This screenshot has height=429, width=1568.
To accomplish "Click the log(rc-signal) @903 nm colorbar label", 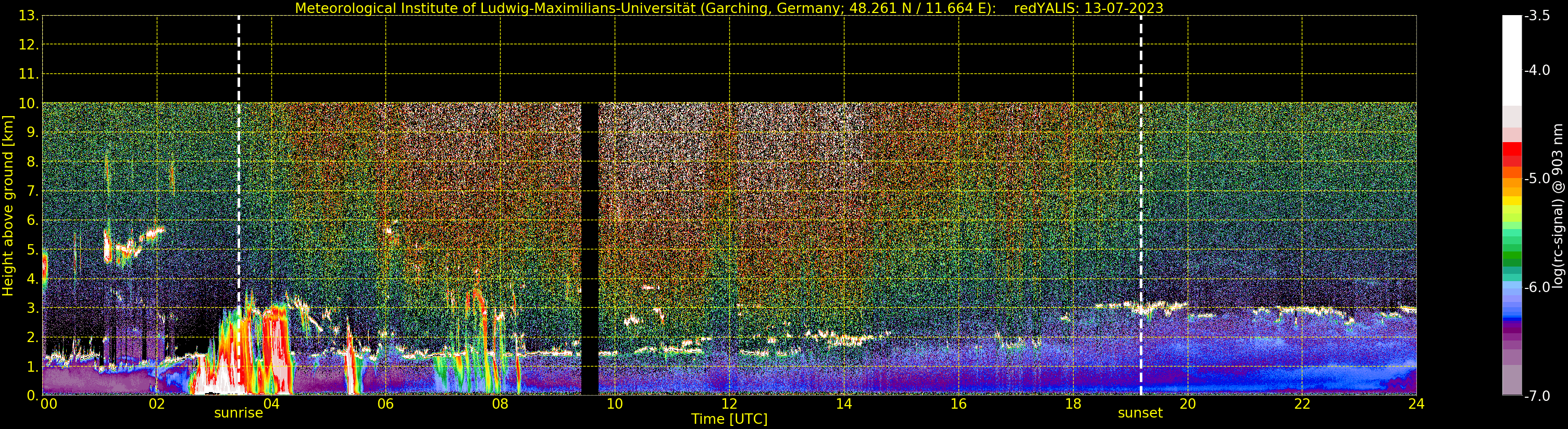I will click(x=1558, y=206).
